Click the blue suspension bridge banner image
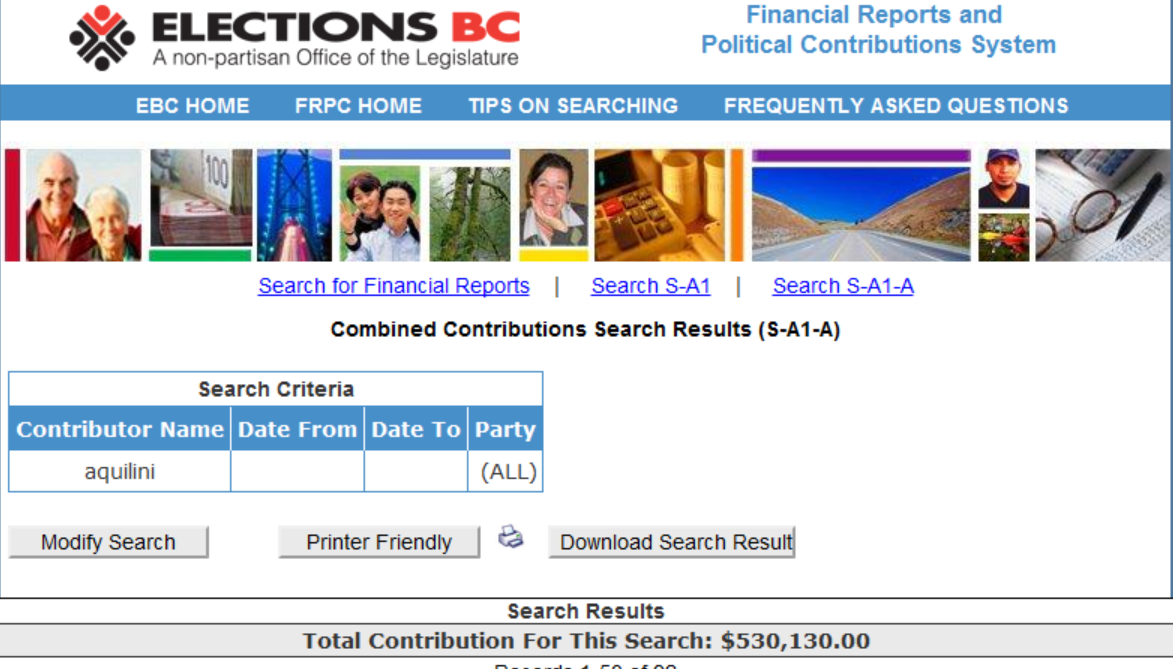Screen dimensions: 1173x669 [x=294, y=206]
